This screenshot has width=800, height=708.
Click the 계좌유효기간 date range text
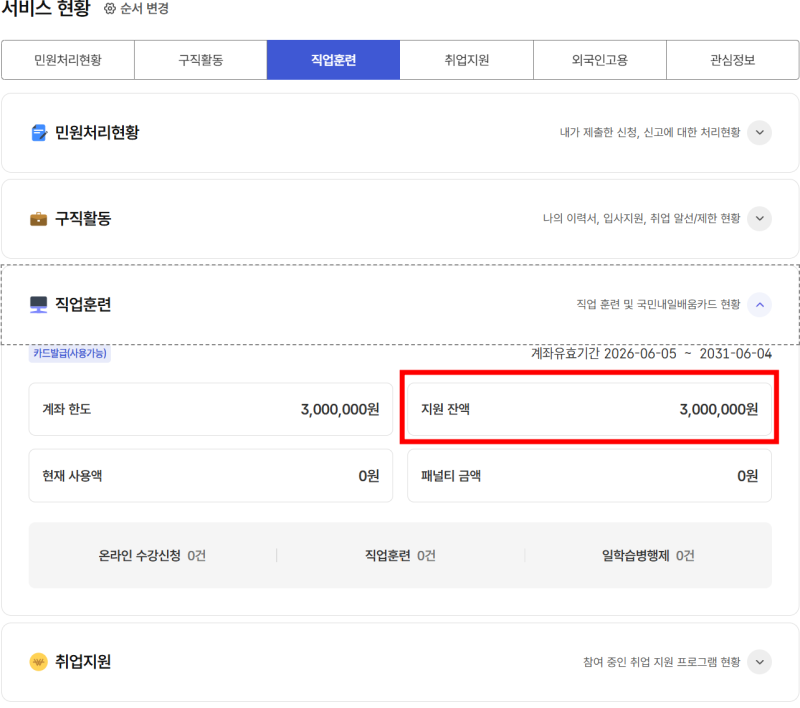point(652,353)
